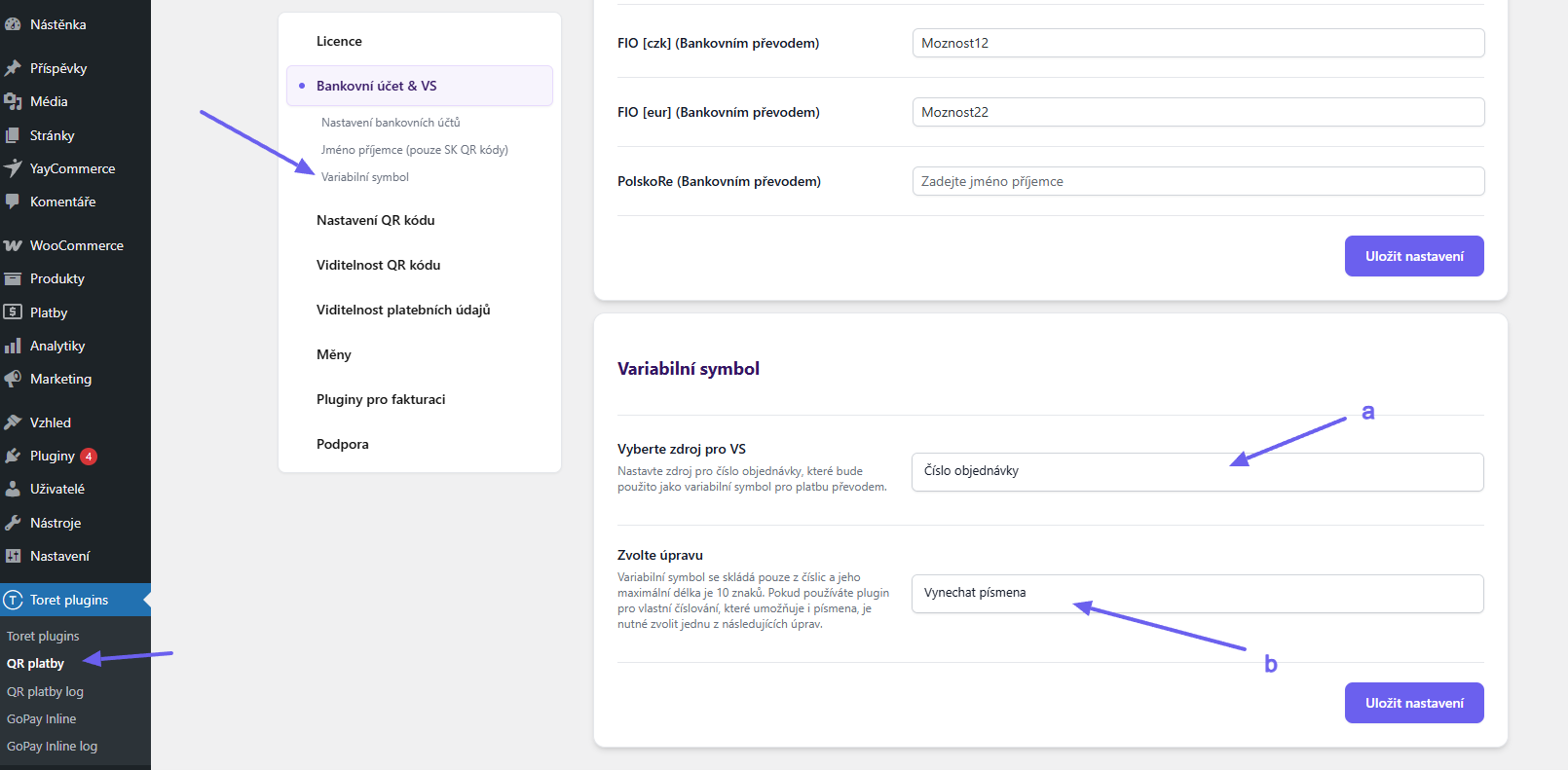
Task: Click the Nastavení sliders icon
Action: [13, 556]
